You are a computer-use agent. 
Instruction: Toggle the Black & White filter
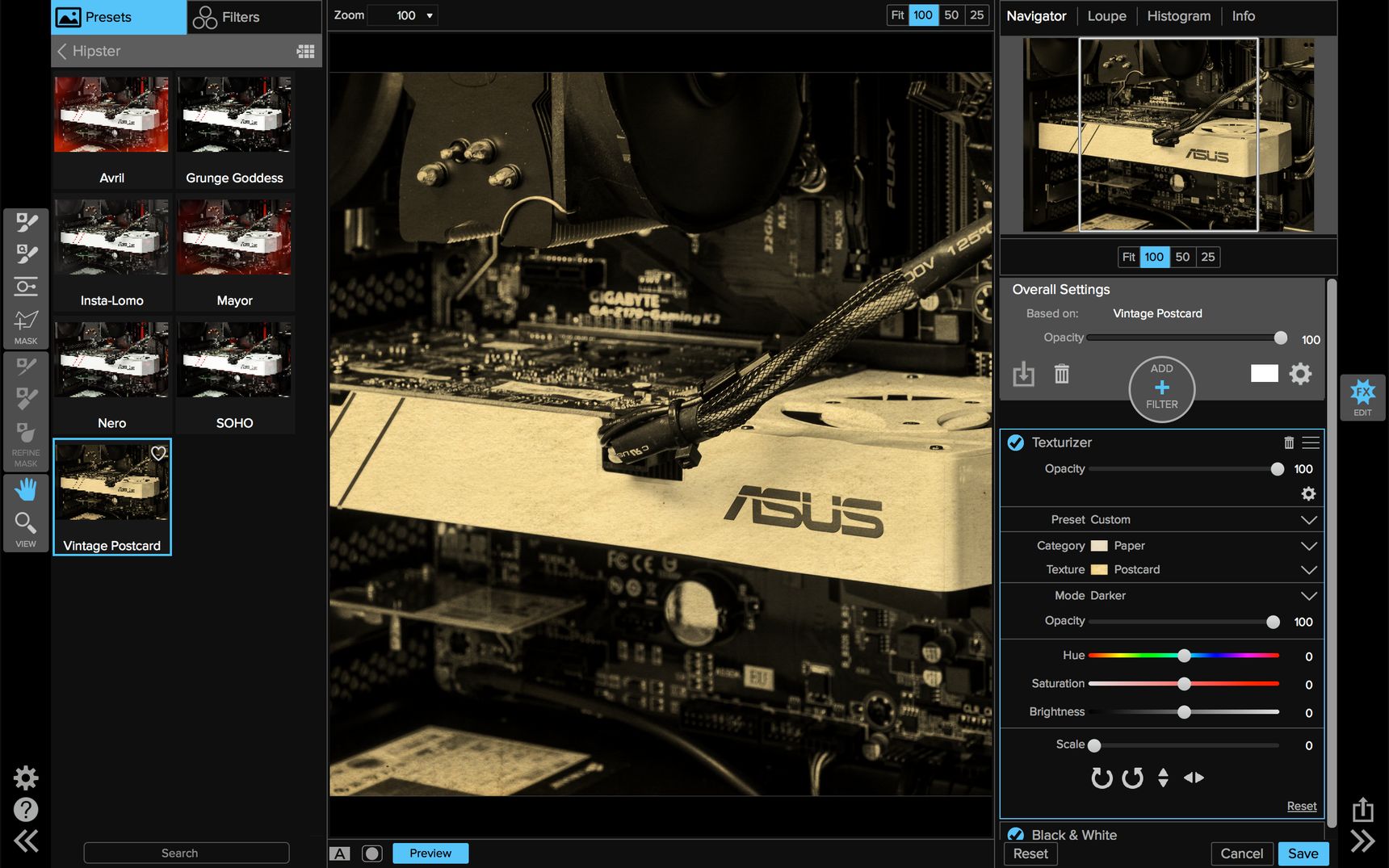(x=1016, y=835)
